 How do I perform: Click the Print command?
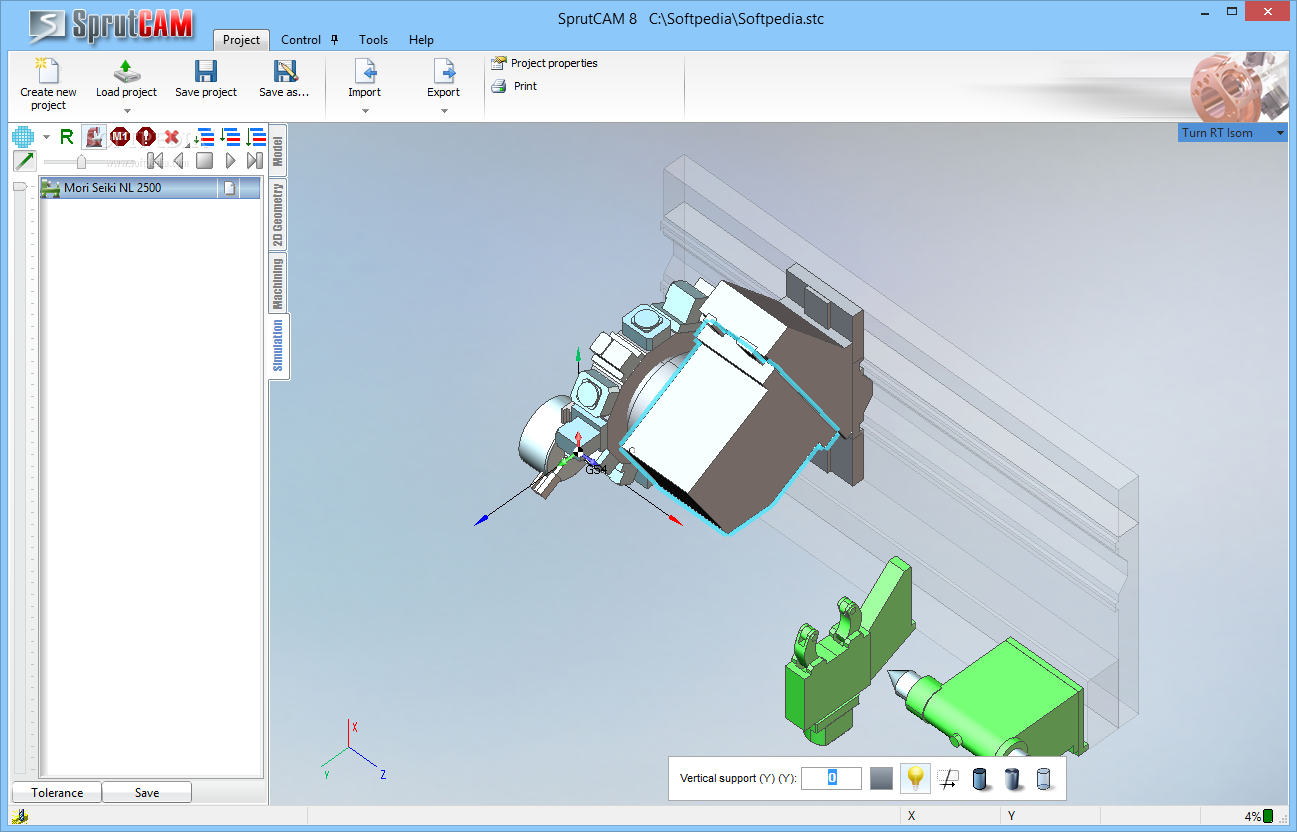[x=514, y=86]
